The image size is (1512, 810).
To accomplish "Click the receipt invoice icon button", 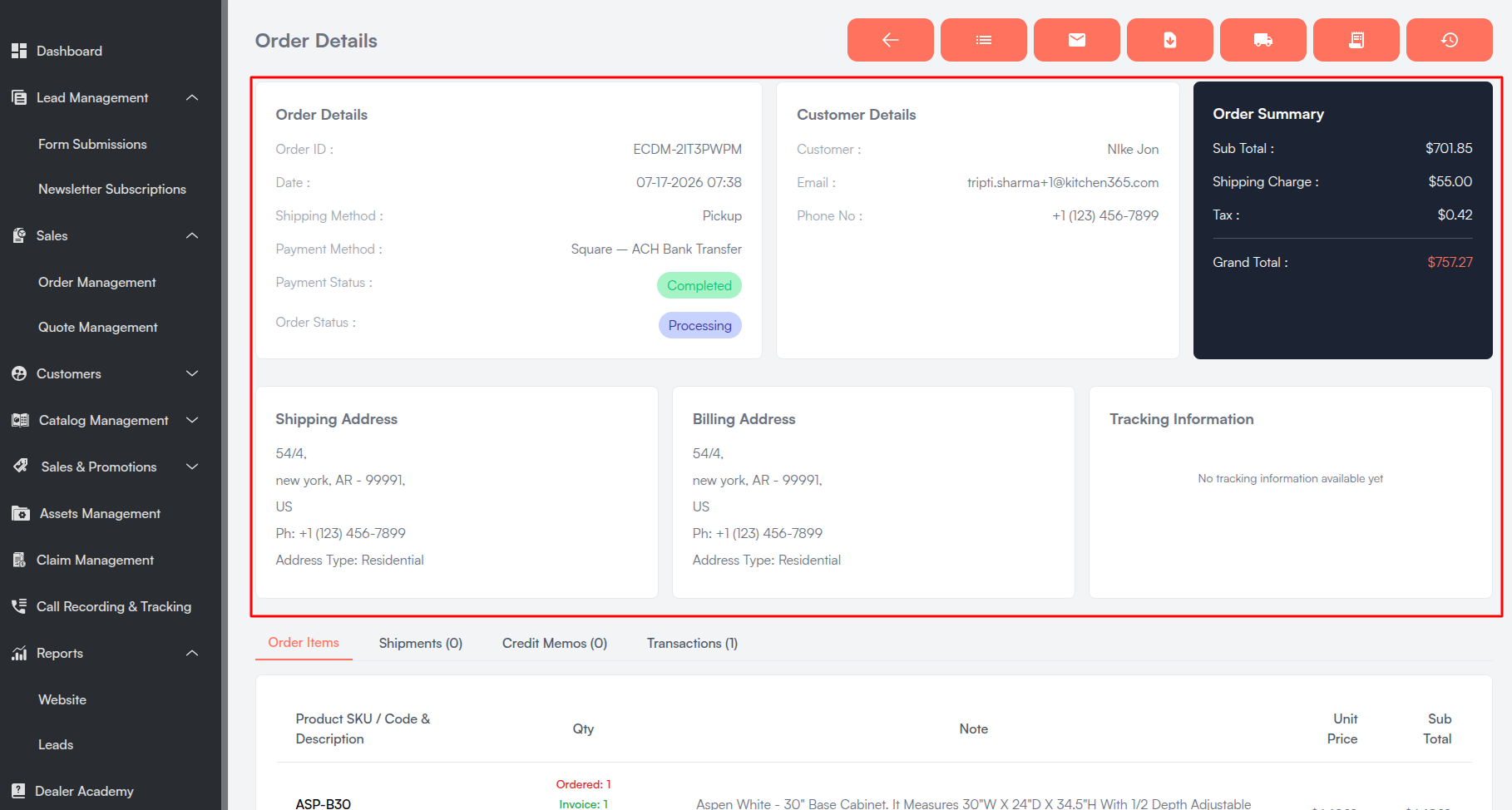I will tap(1356, 40).
